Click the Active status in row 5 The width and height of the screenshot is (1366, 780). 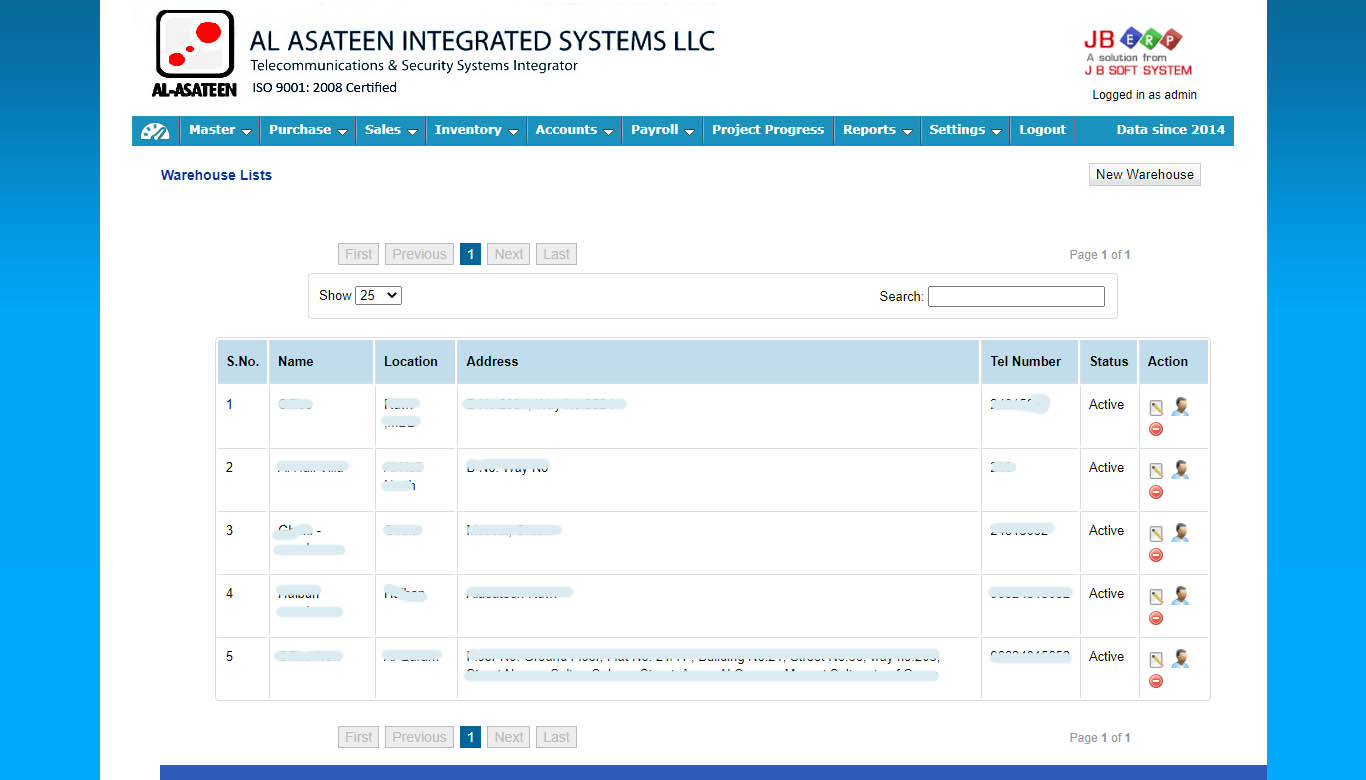pyautogui.click(x=1106, y=657)
